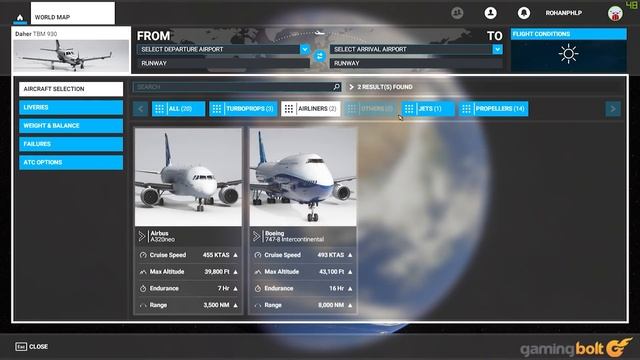Click the Airbus Max Altitude icon
The width and height of the screenshot is (640, 360).
pyautogui.click(x=143, y=272)
